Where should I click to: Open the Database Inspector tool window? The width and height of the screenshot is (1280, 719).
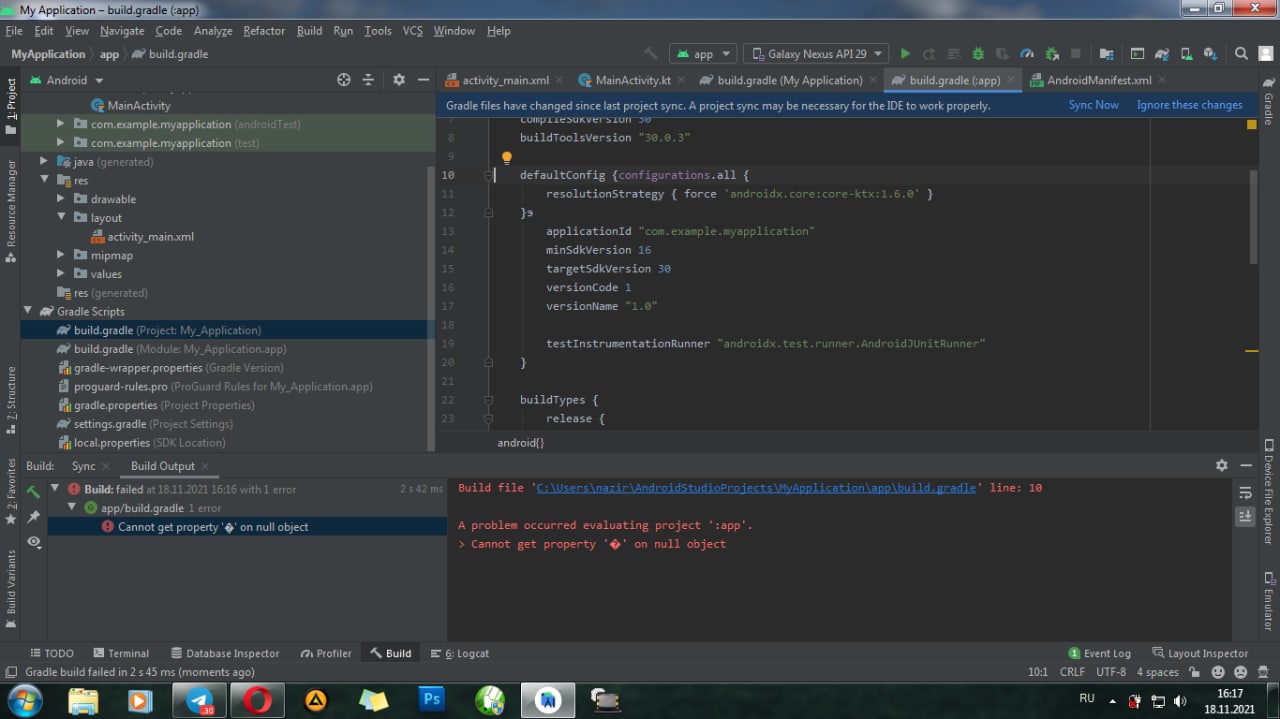tap(225, 653)
